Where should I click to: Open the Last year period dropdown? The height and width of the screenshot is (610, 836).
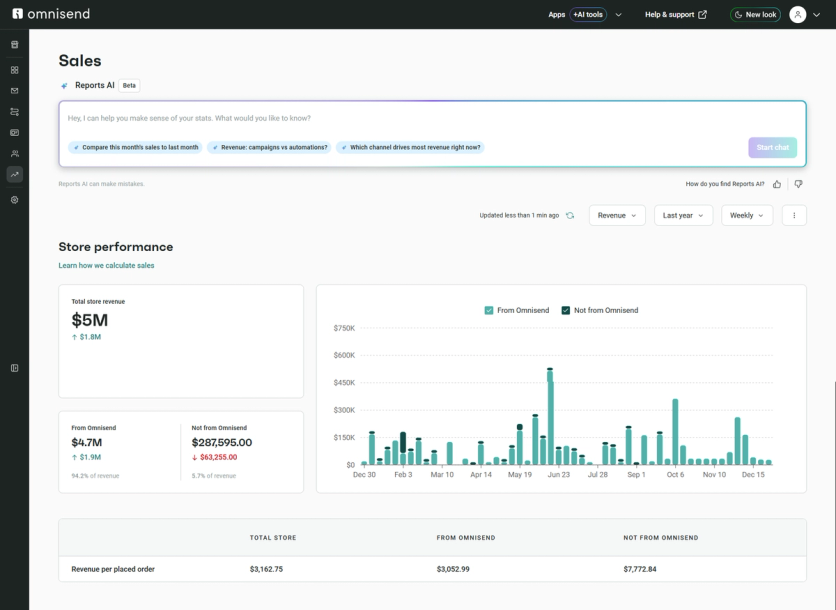pyautogui.click(x=683, y=215)
